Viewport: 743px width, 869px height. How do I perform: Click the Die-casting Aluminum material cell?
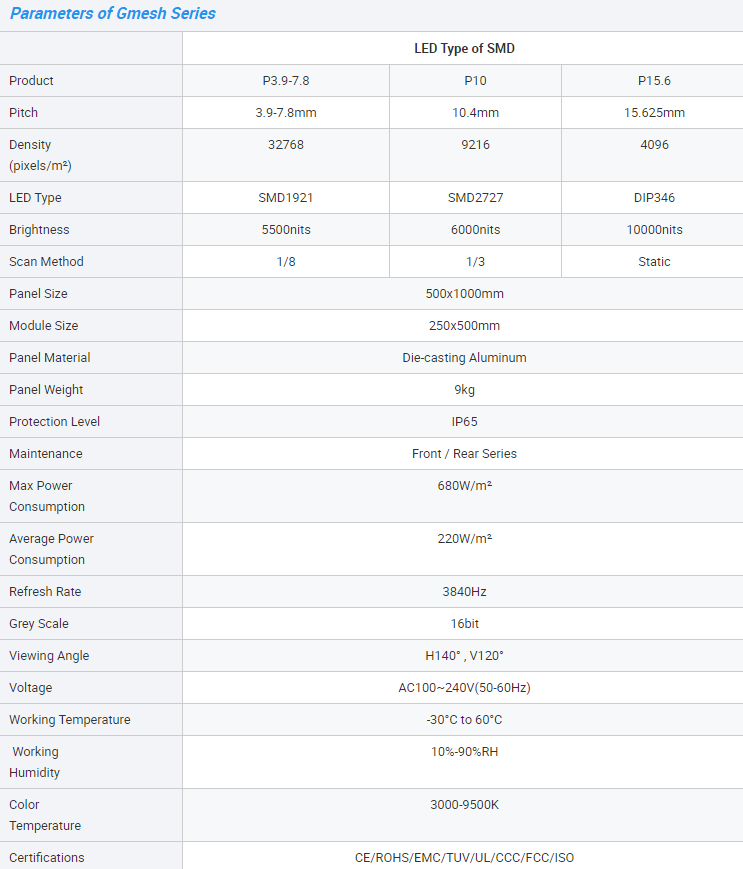(x=464, y=358)
